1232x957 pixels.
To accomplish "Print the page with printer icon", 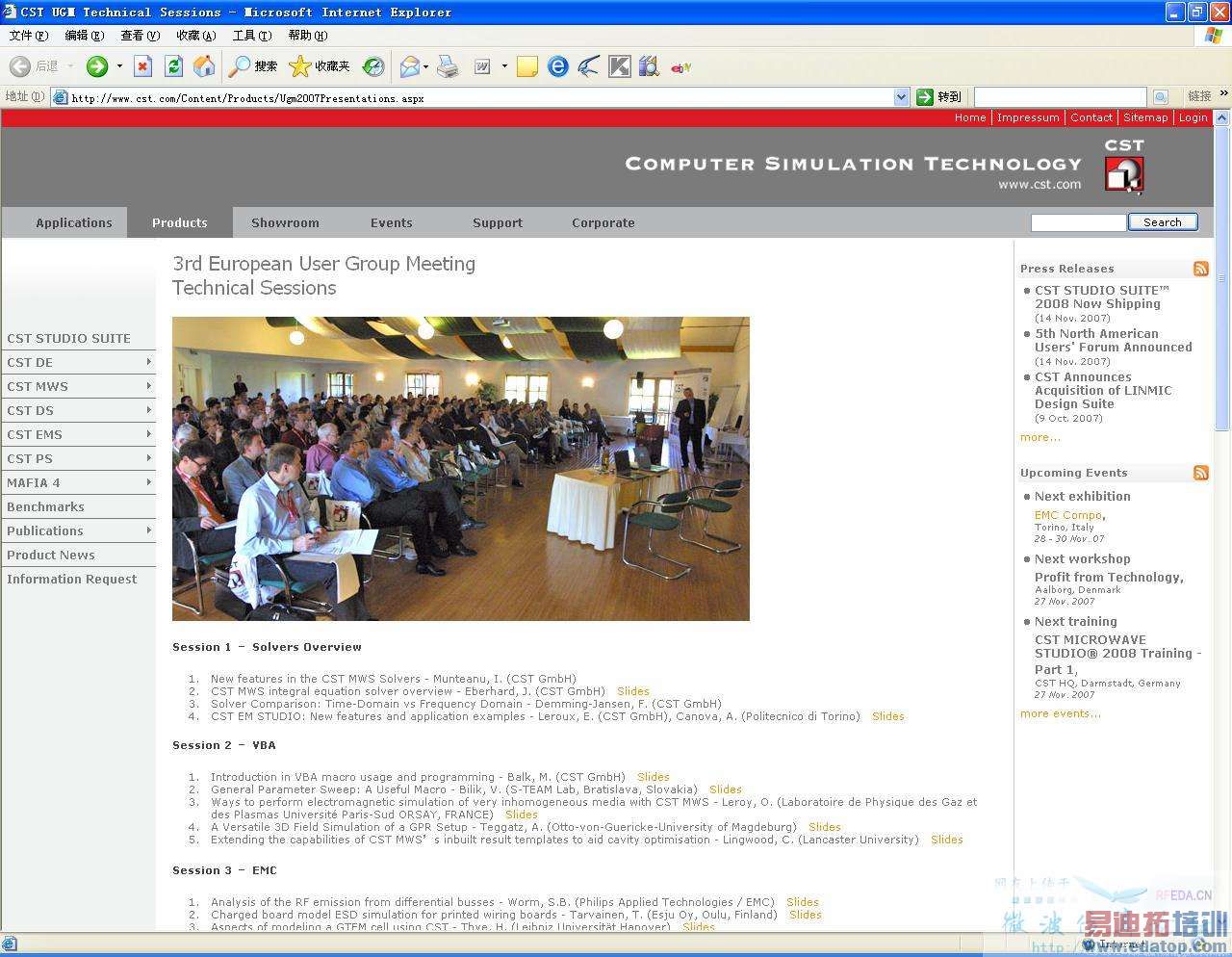I will pos(448,66).
